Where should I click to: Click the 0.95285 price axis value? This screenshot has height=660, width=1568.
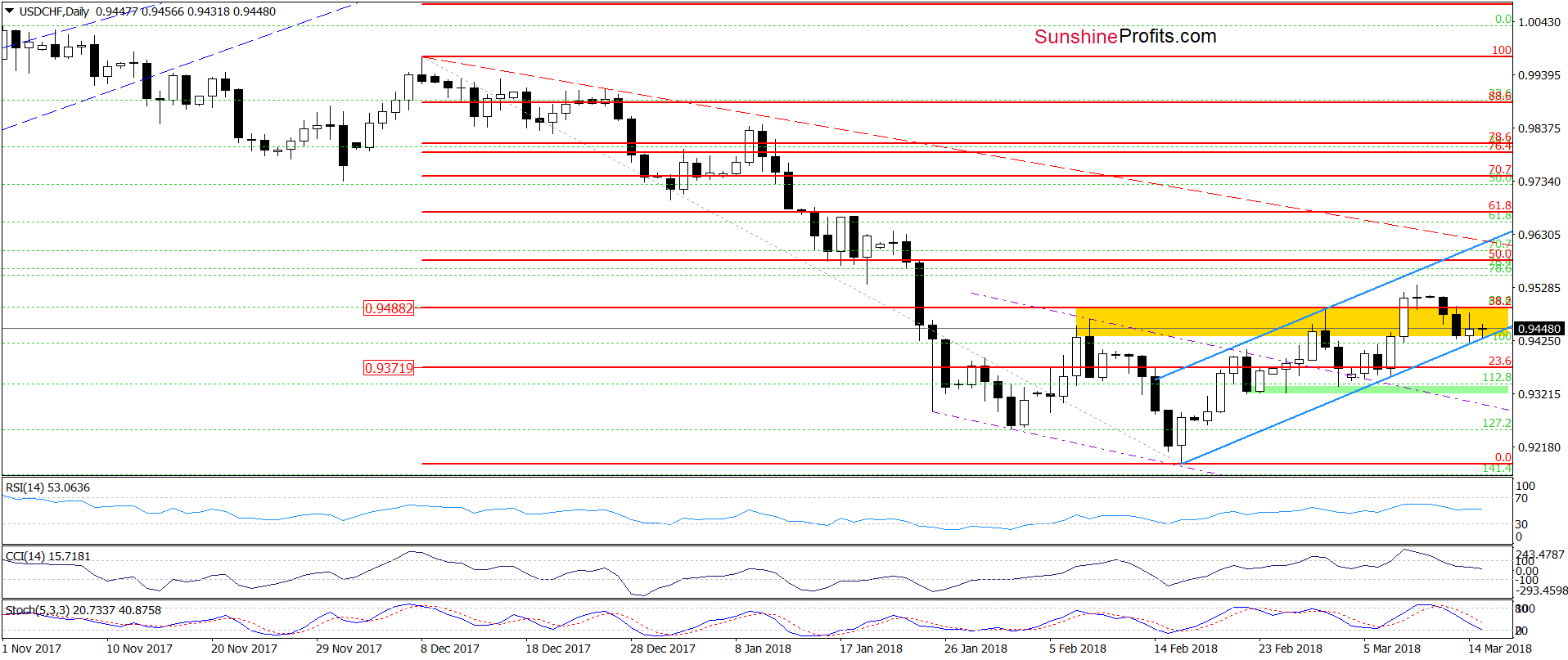(1539, 288)
